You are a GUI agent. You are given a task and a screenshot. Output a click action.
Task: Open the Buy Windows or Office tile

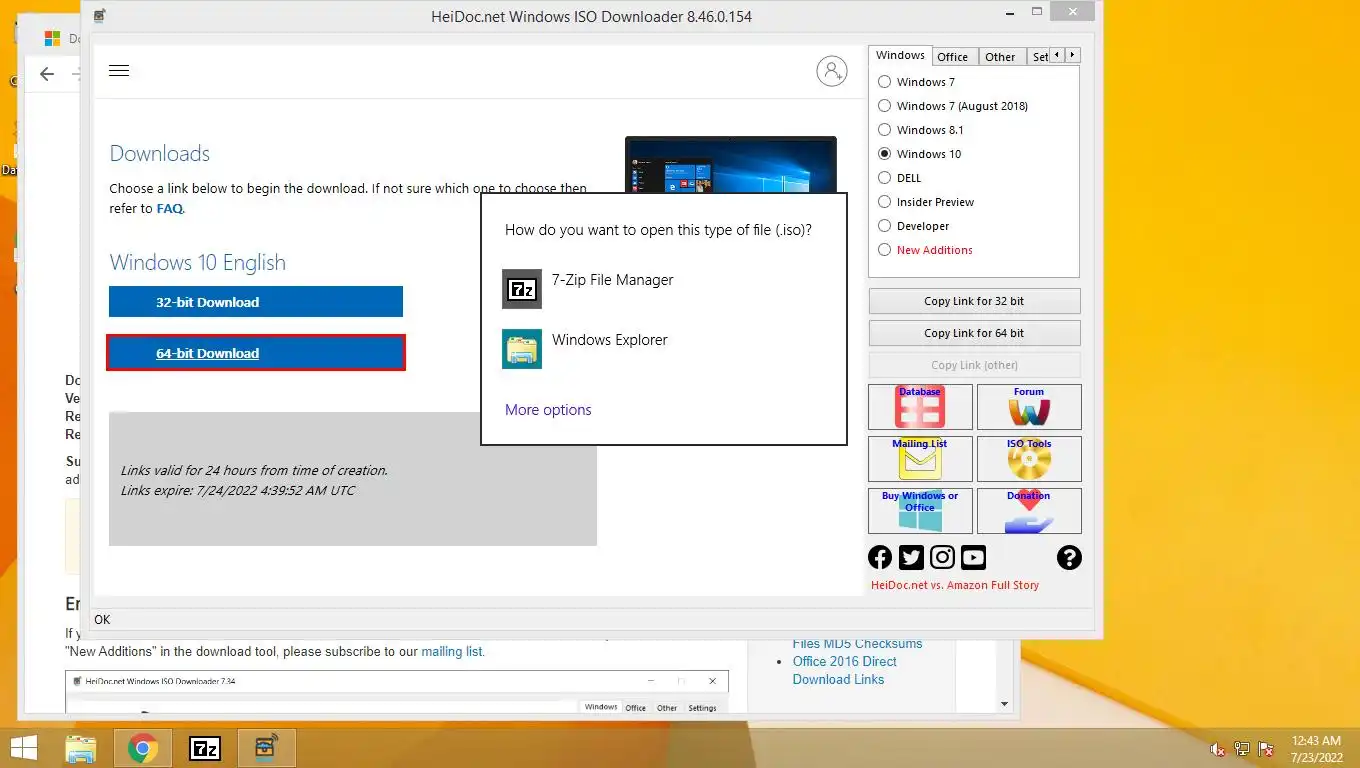[x=920, y=511]
